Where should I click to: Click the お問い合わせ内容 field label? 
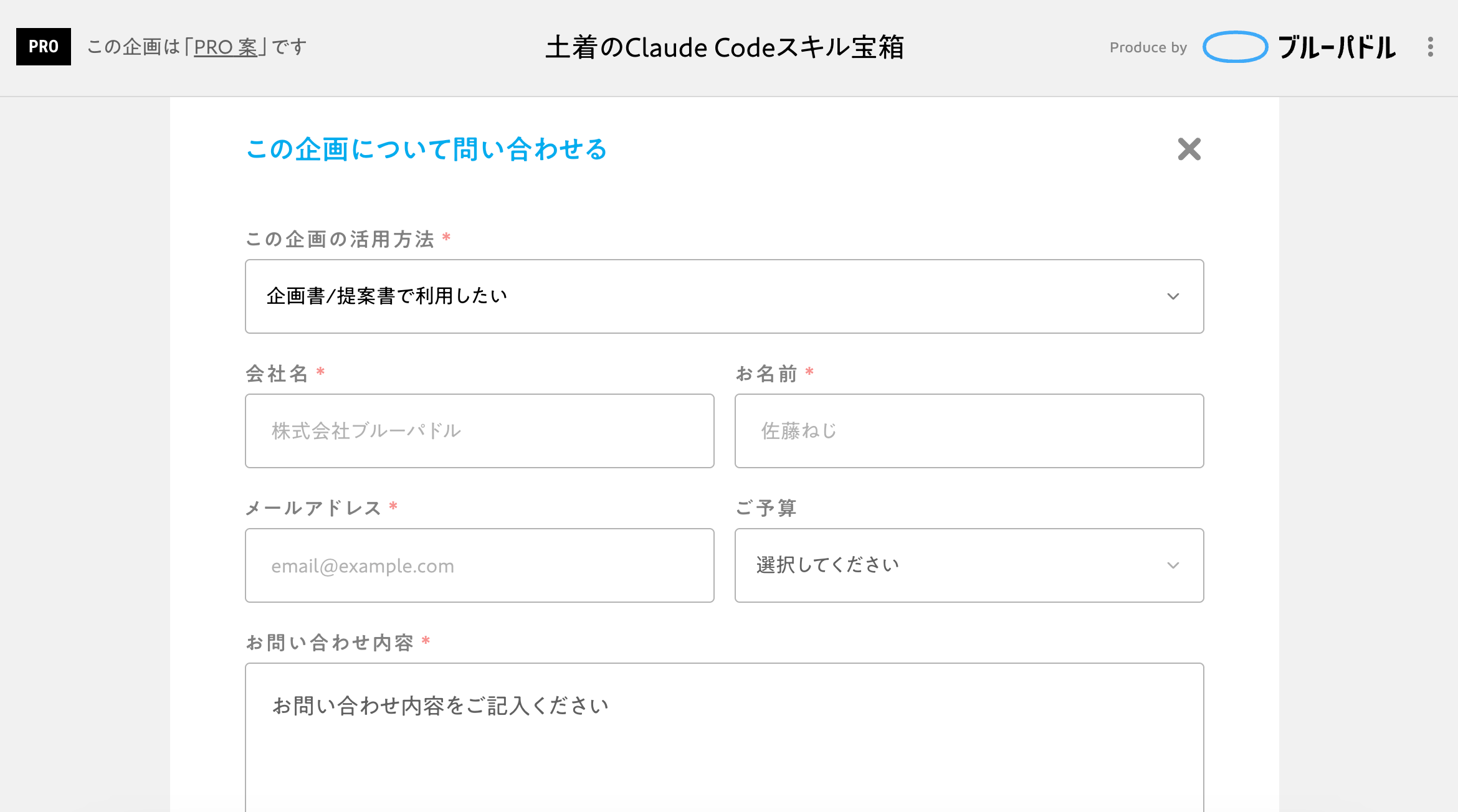pos(330,643)
